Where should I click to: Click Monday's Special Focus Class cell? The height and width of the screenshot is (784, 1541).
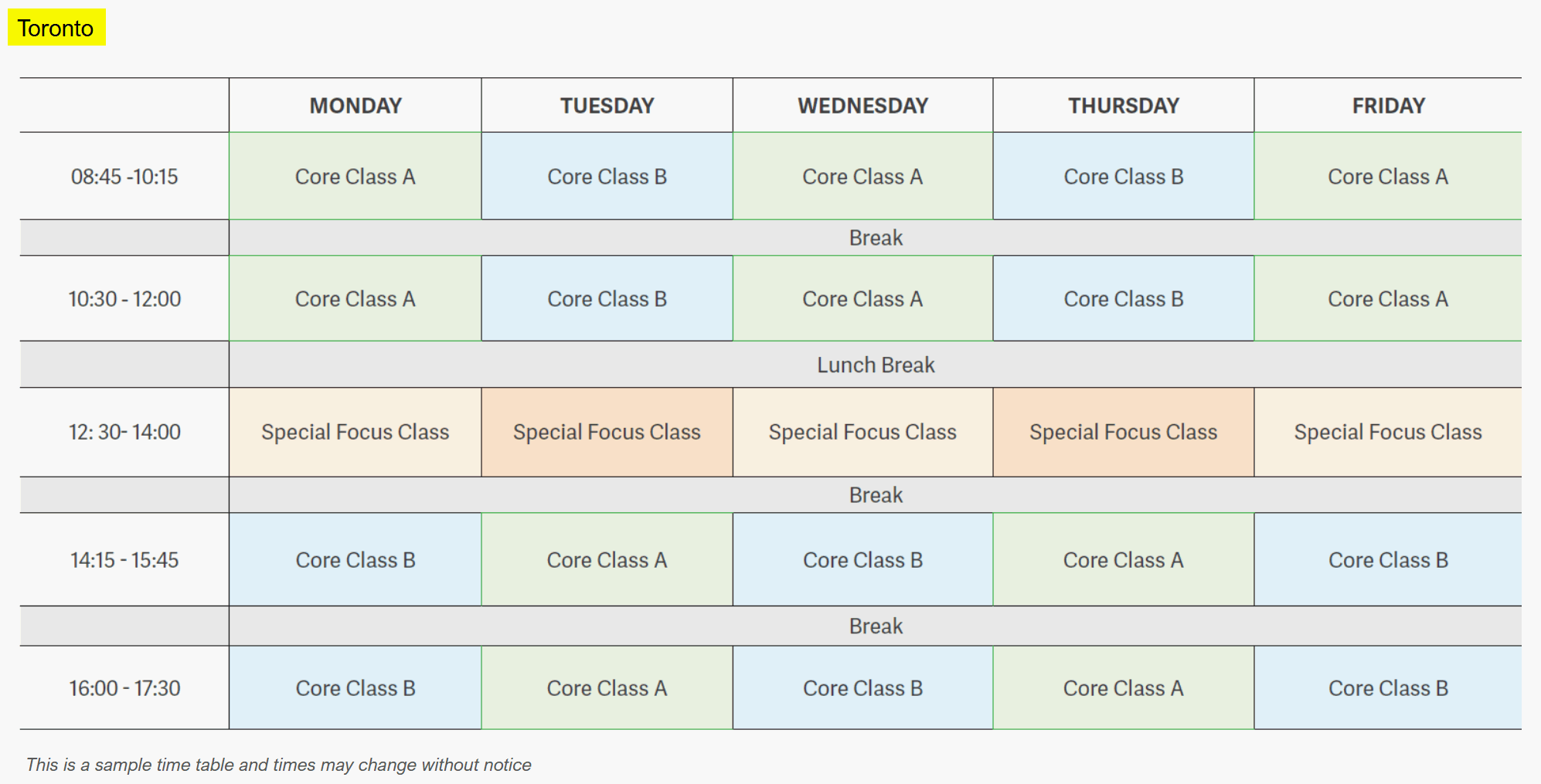tap(355, 432)
